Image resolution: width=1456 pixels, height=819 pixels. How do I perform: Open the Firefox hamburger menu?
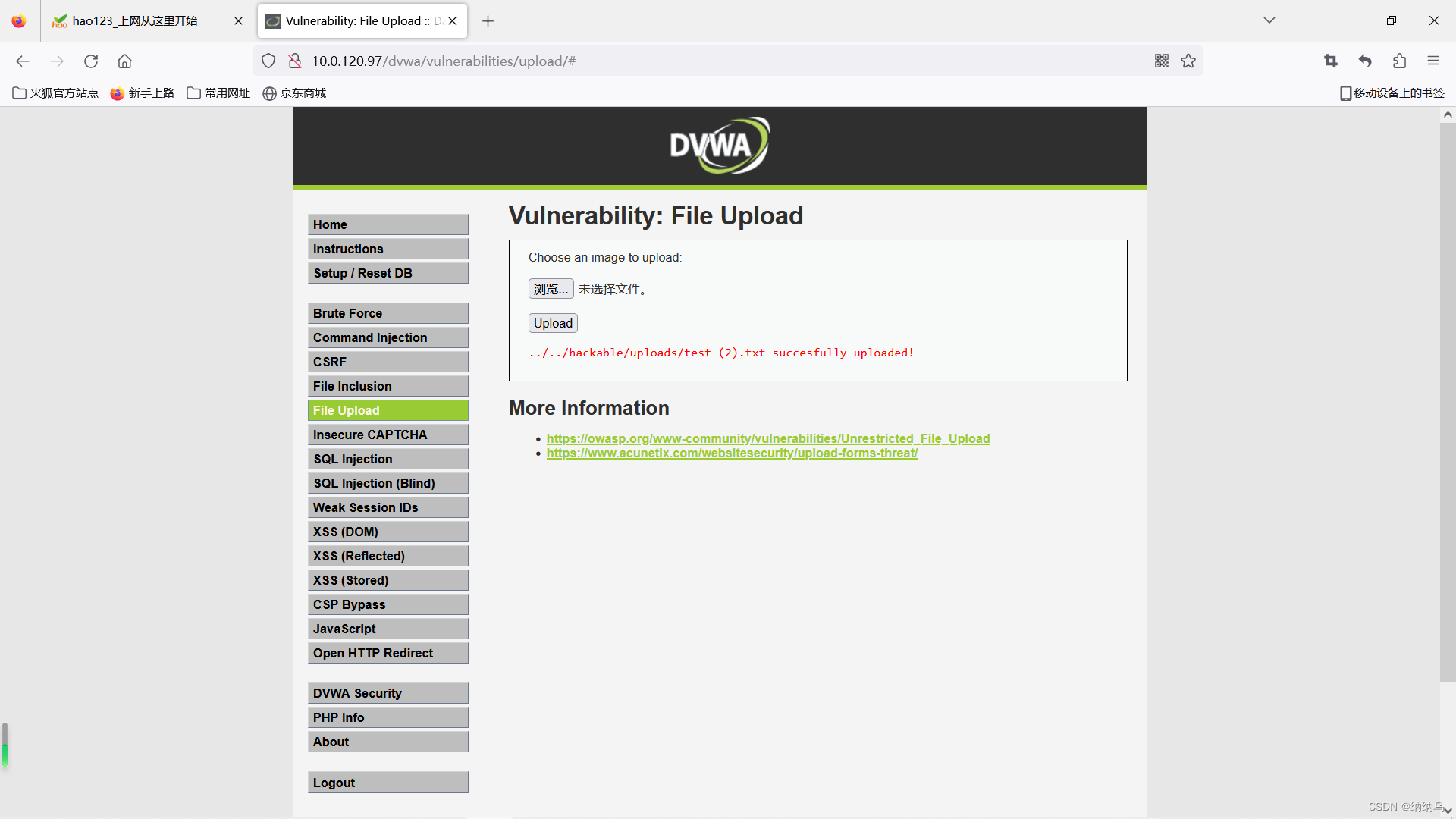[x=1432, y=61]
